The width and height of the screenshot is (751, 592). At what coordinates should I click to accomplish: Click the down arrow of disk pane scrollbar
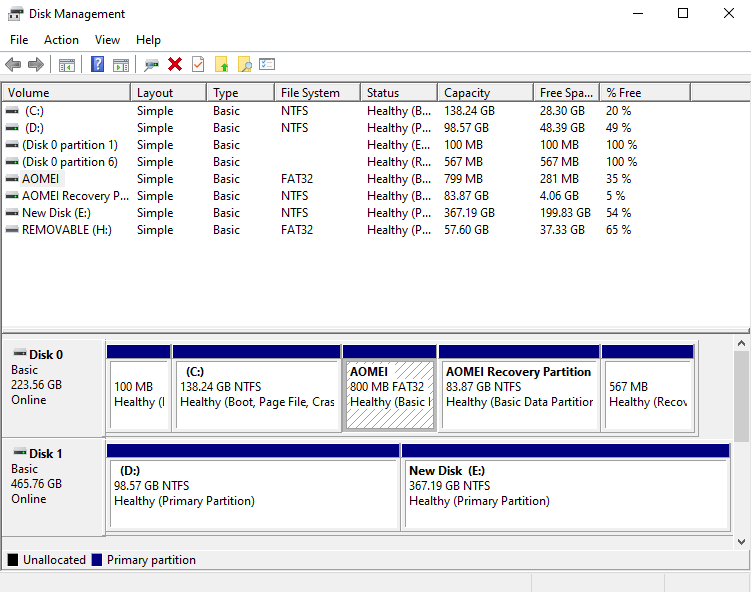741,541
